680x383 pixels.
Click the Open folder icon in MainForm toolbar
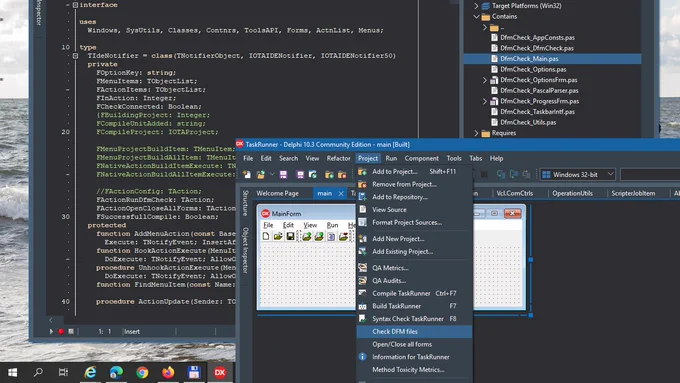coord(278,236)
